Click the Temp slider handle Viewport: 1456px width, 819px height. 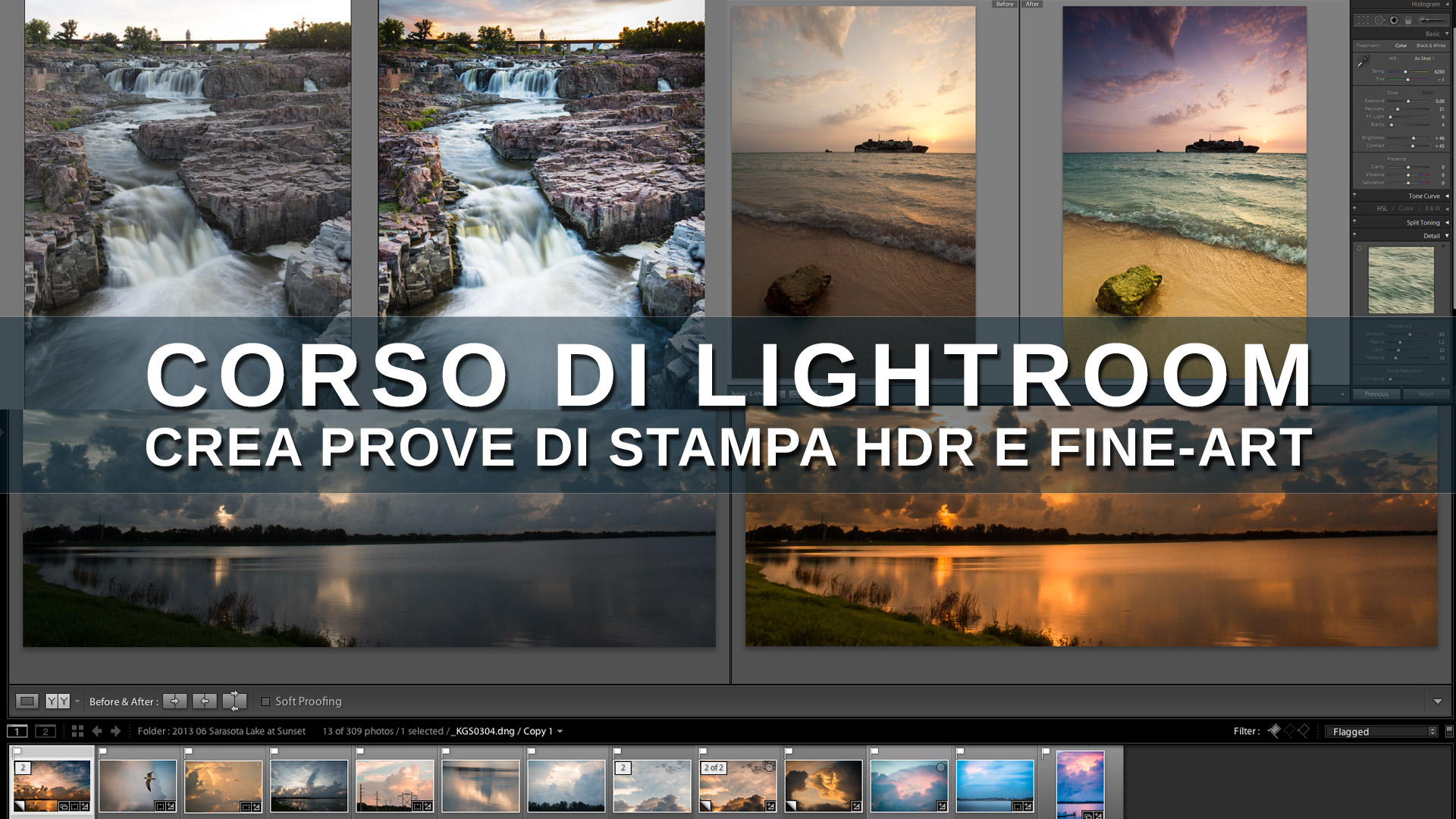click(1405, 72)
